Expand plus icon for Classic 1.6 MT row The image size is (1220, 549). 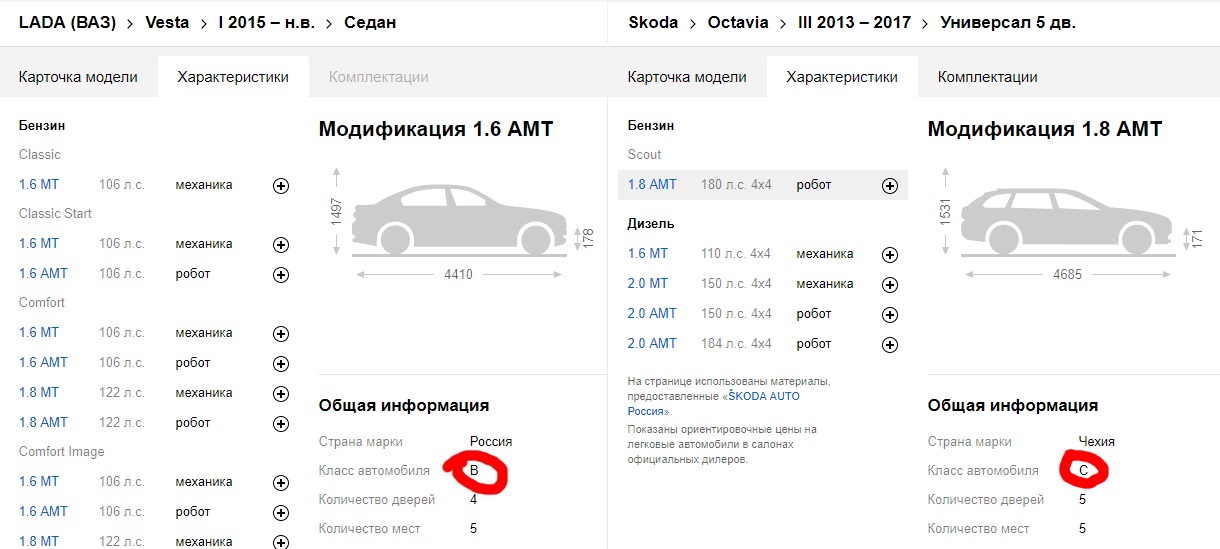[x=281, y=186]
